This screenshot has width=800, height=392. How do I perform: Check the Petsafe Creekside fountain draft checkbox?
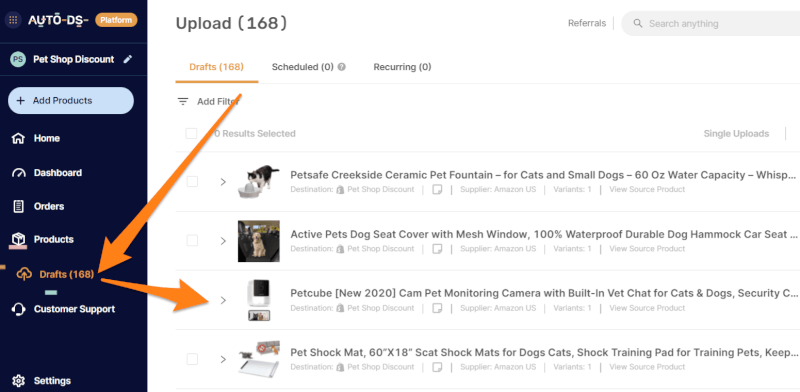click(192, 182)
